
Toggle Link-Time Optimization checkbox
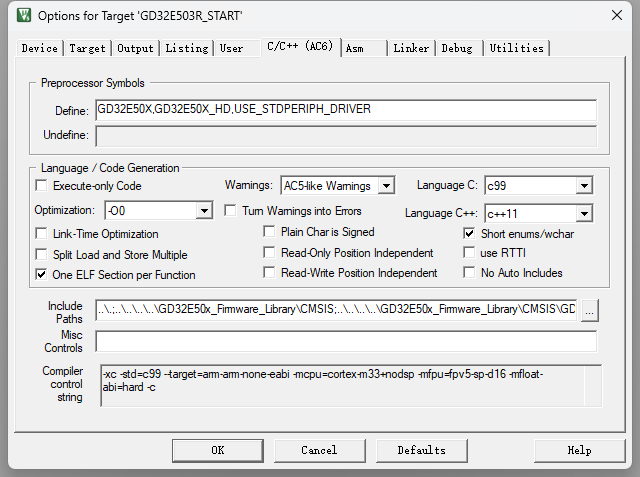point(41,234)
